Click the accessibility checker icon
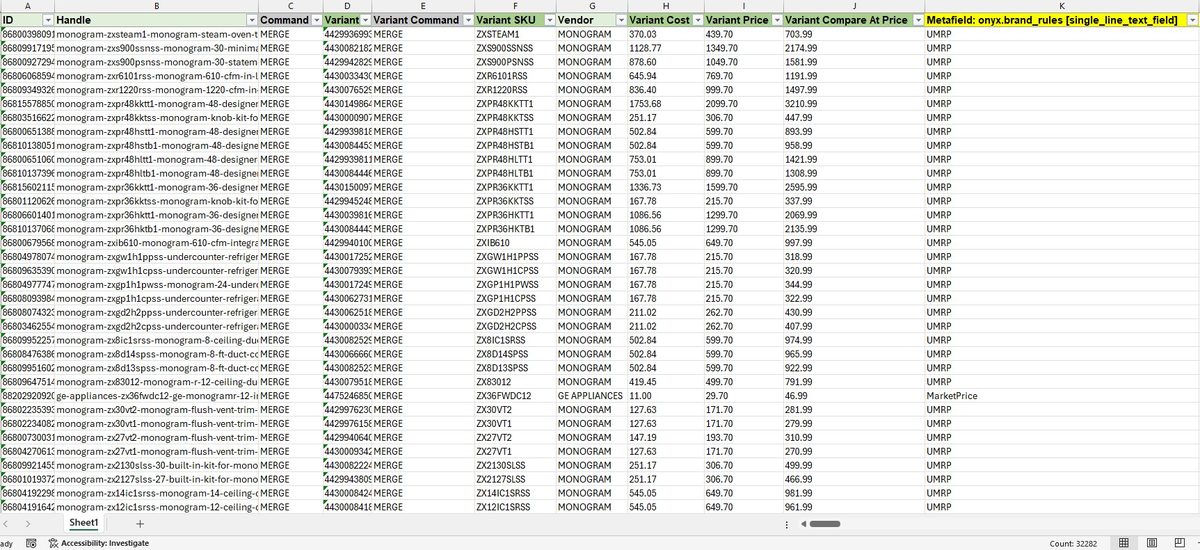Screen dimensions: 1200x550 pyautogui.click(x=53, y=542)
